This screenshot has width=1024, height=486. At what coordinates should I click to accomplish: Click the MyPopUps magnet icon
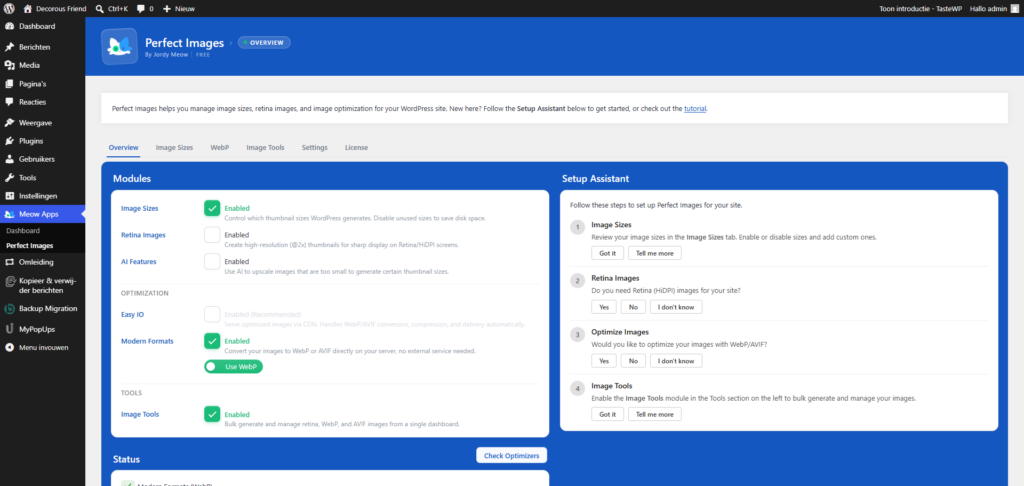click(x=9, y=329)
